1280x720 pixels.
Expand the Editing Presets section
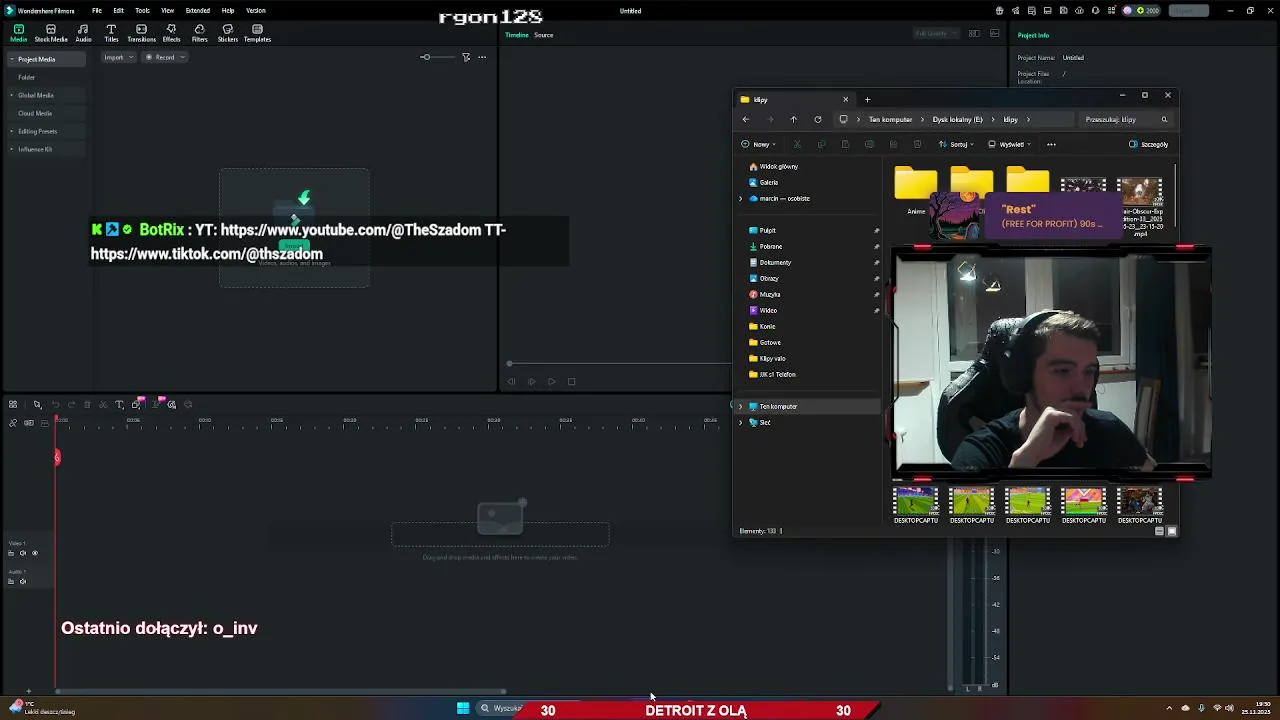pyautogui.click(x=12, y=131)
